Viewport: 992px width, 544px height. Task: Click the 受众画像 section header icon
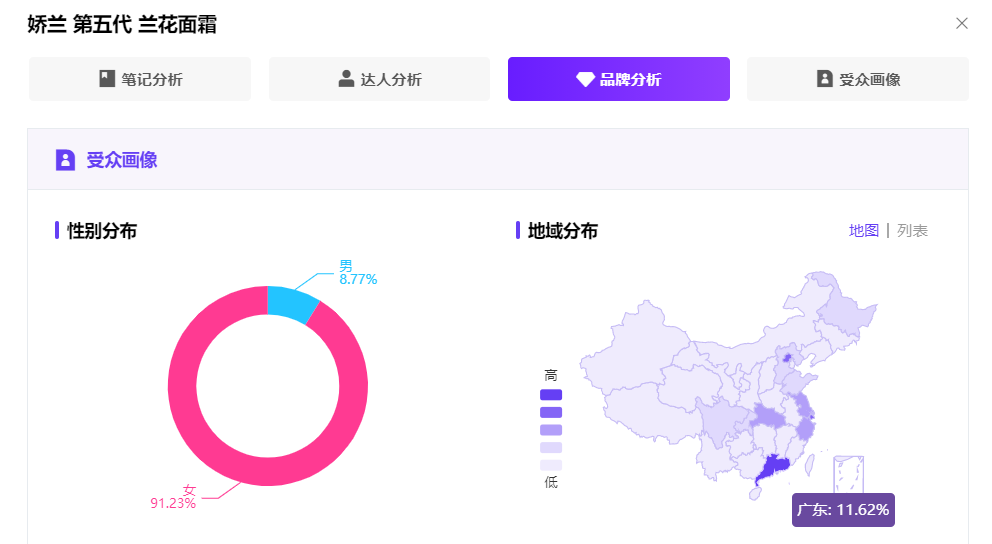point(65,160)
